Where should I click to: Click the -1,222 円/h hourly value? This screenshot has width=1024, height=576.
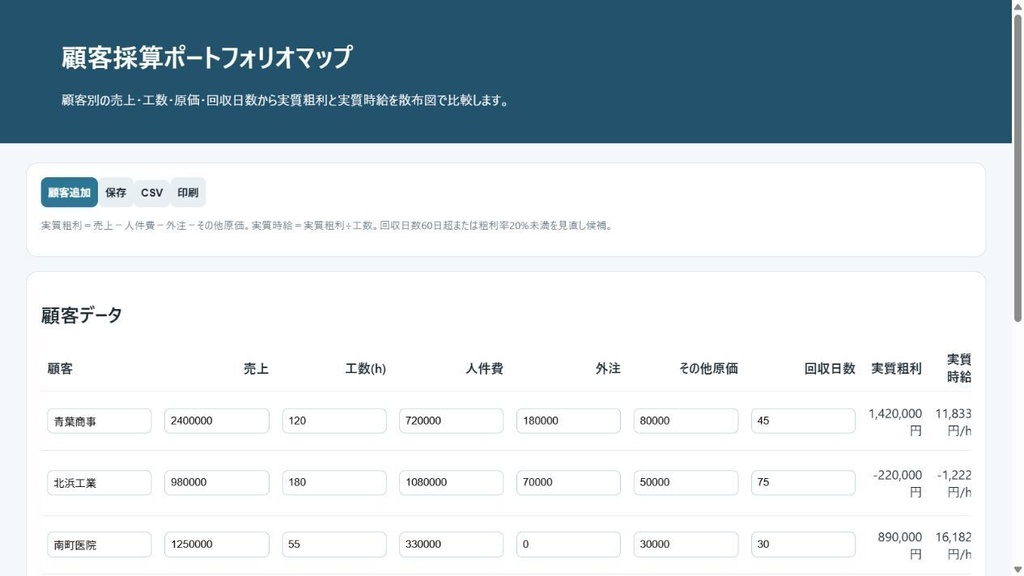(954, 483)
